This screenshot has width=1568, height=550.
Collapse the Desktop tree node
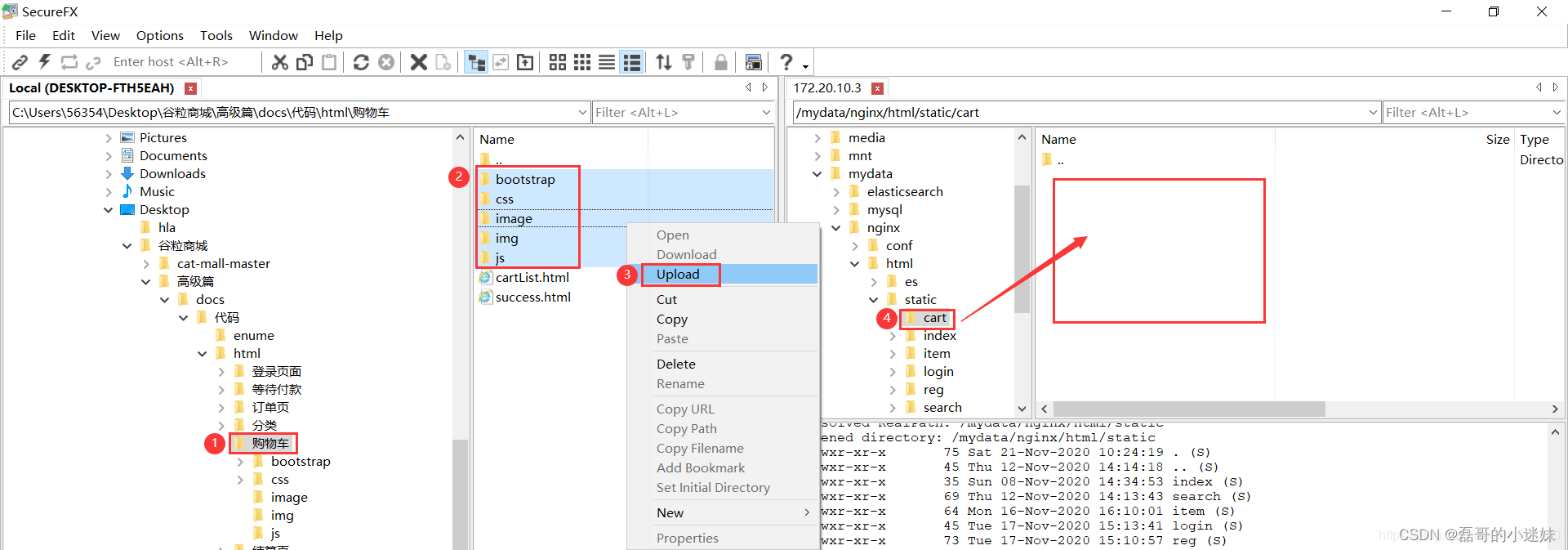pos(108,210)
